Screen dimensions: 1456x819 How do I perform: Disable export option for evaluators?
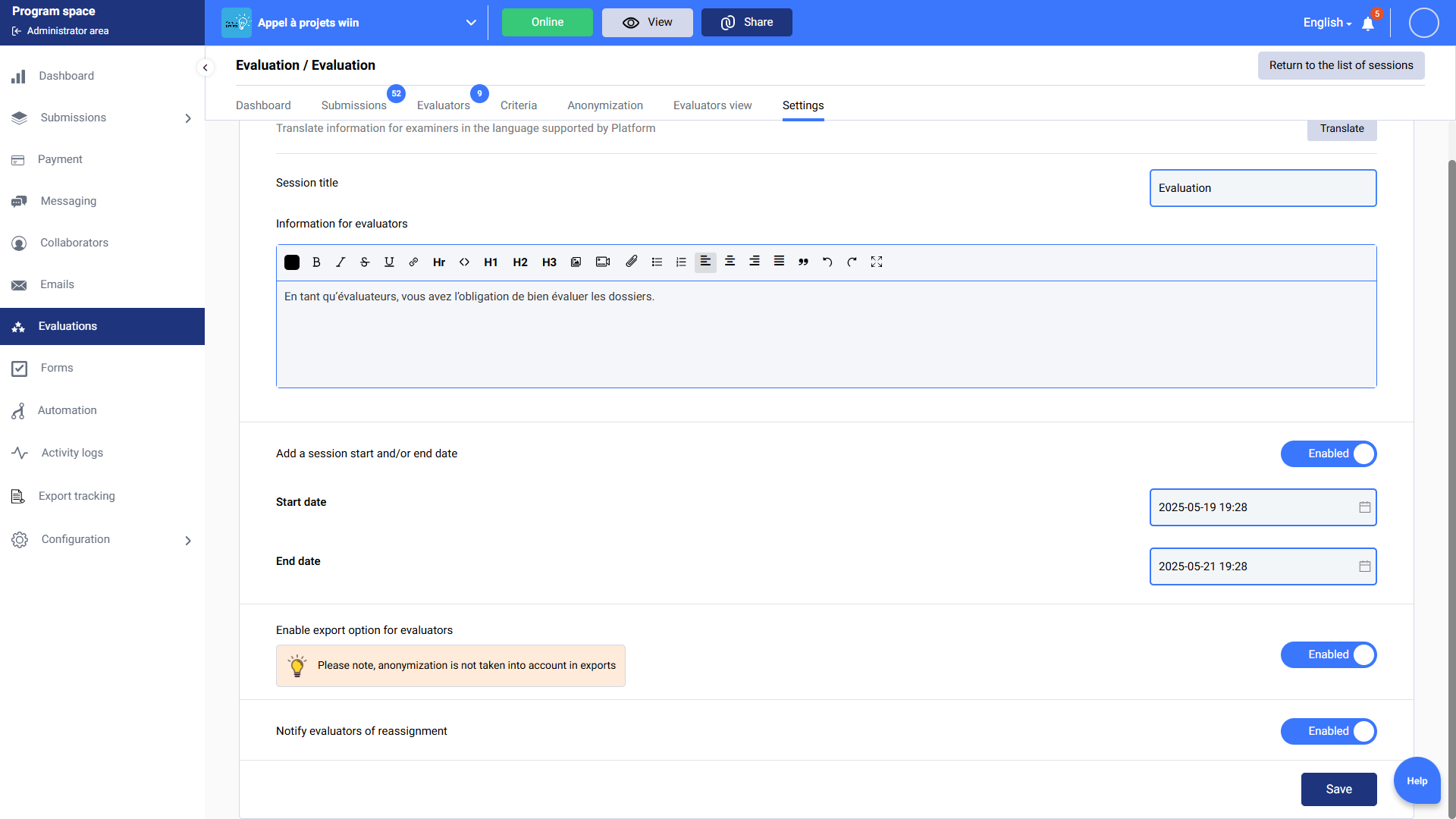(x=1329, y=654)
